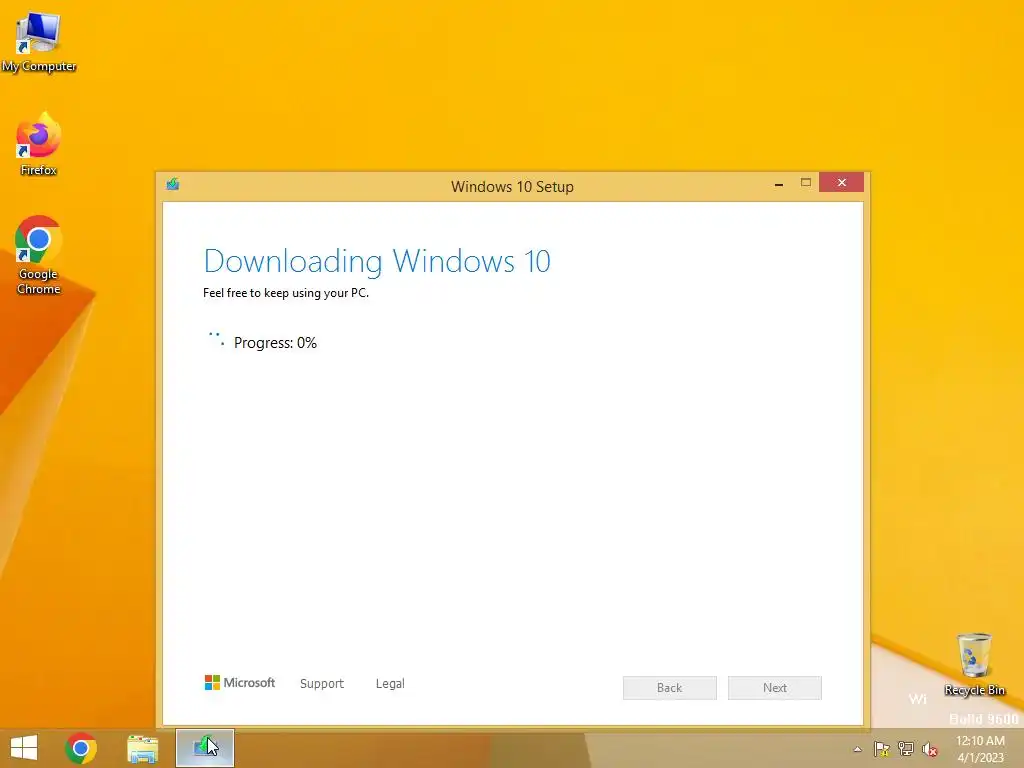Click the 'Downloading Windows 10' heading

coord(377,261)
